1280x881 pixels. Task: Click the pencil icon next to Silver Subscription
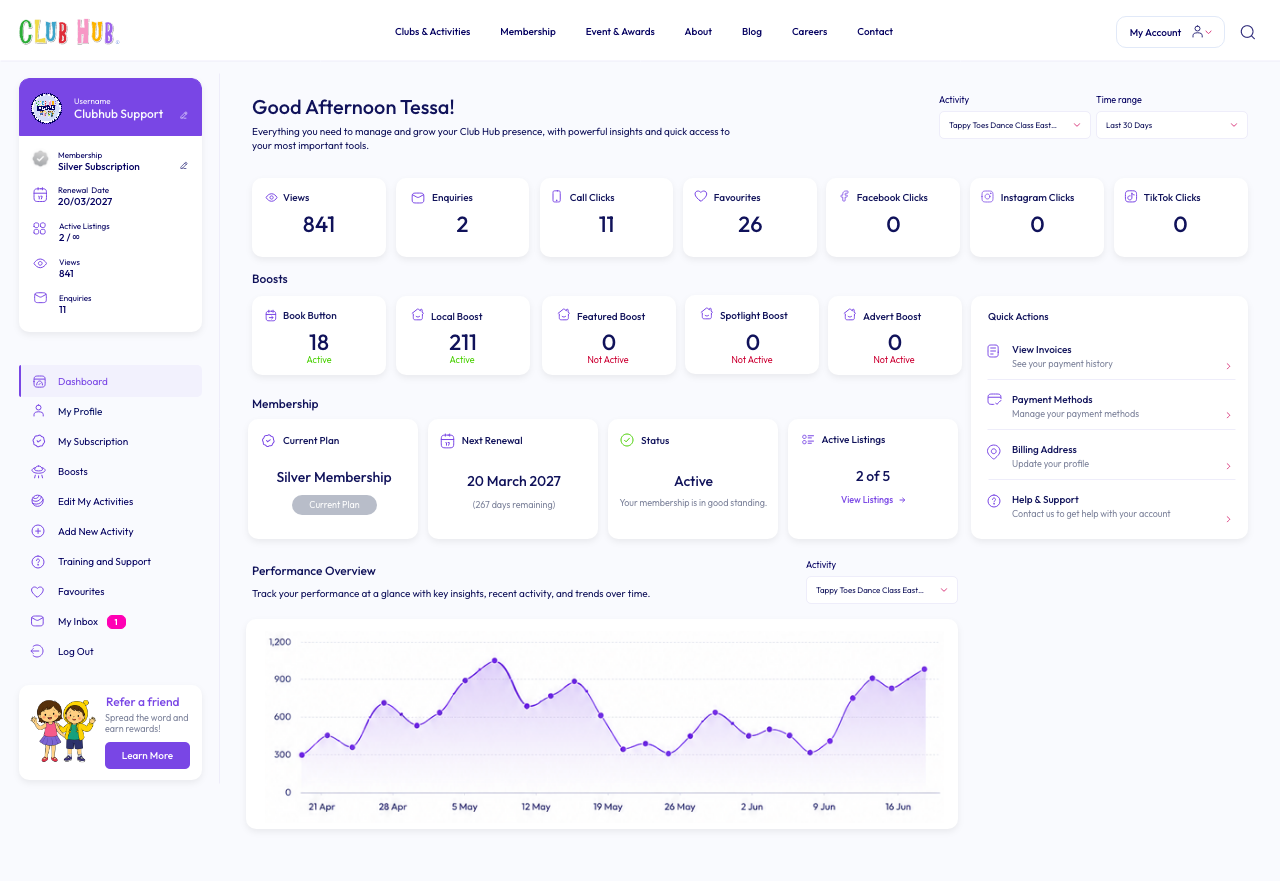click(x=183, y=166)
